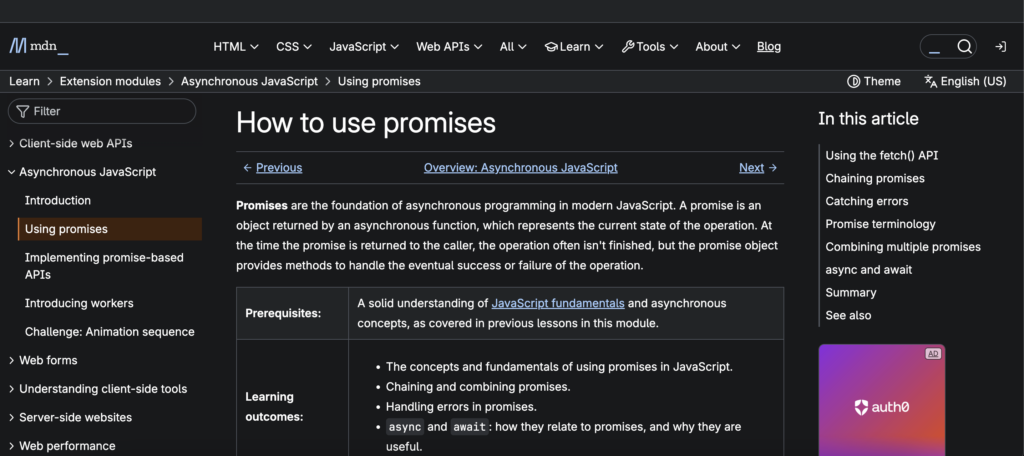
Task: Open the HTML dropdown menu
Action: click(236, 47)
